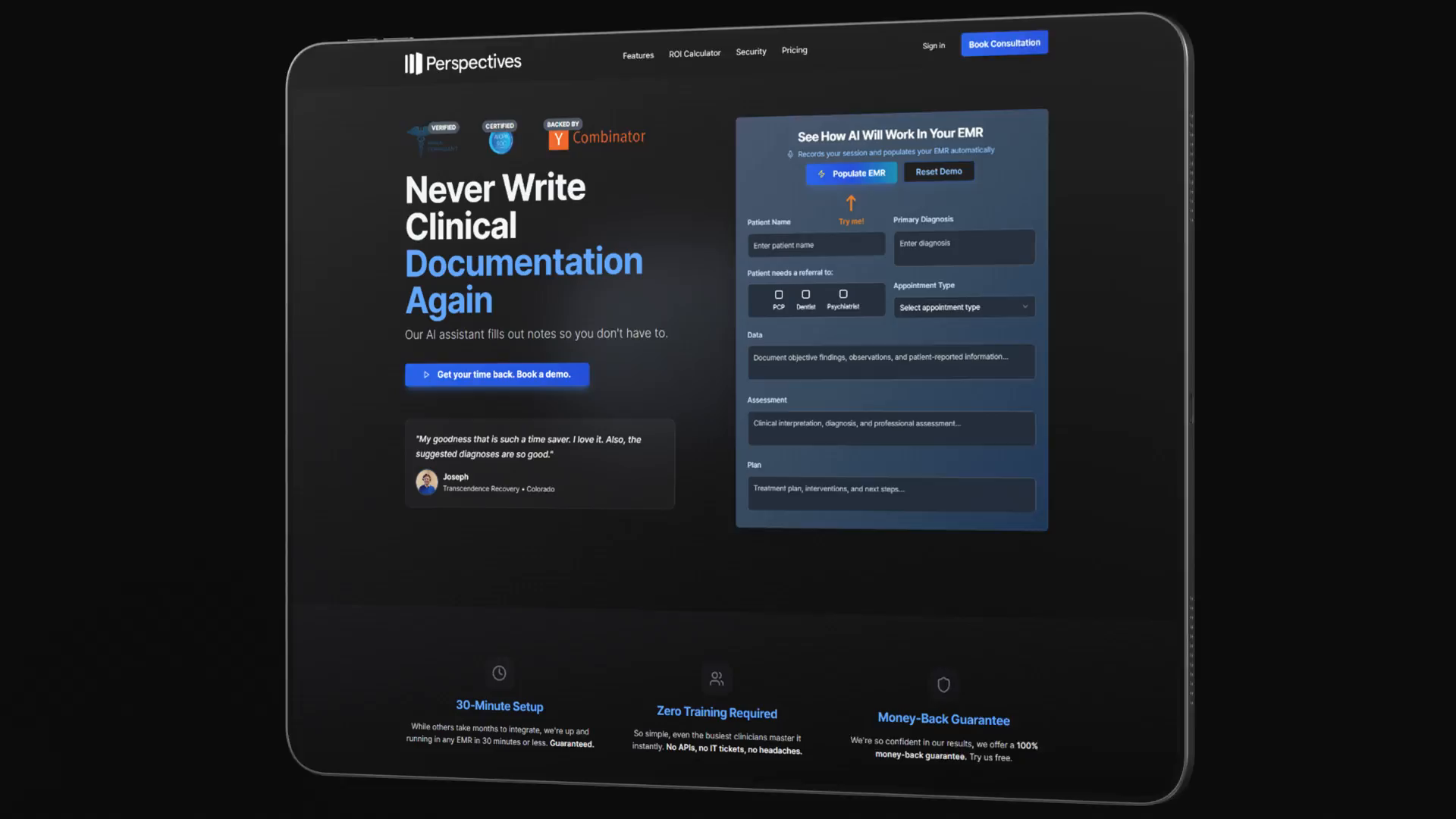
Task: Click the people icon above Zero Training Required
Action: click(717, 679)
